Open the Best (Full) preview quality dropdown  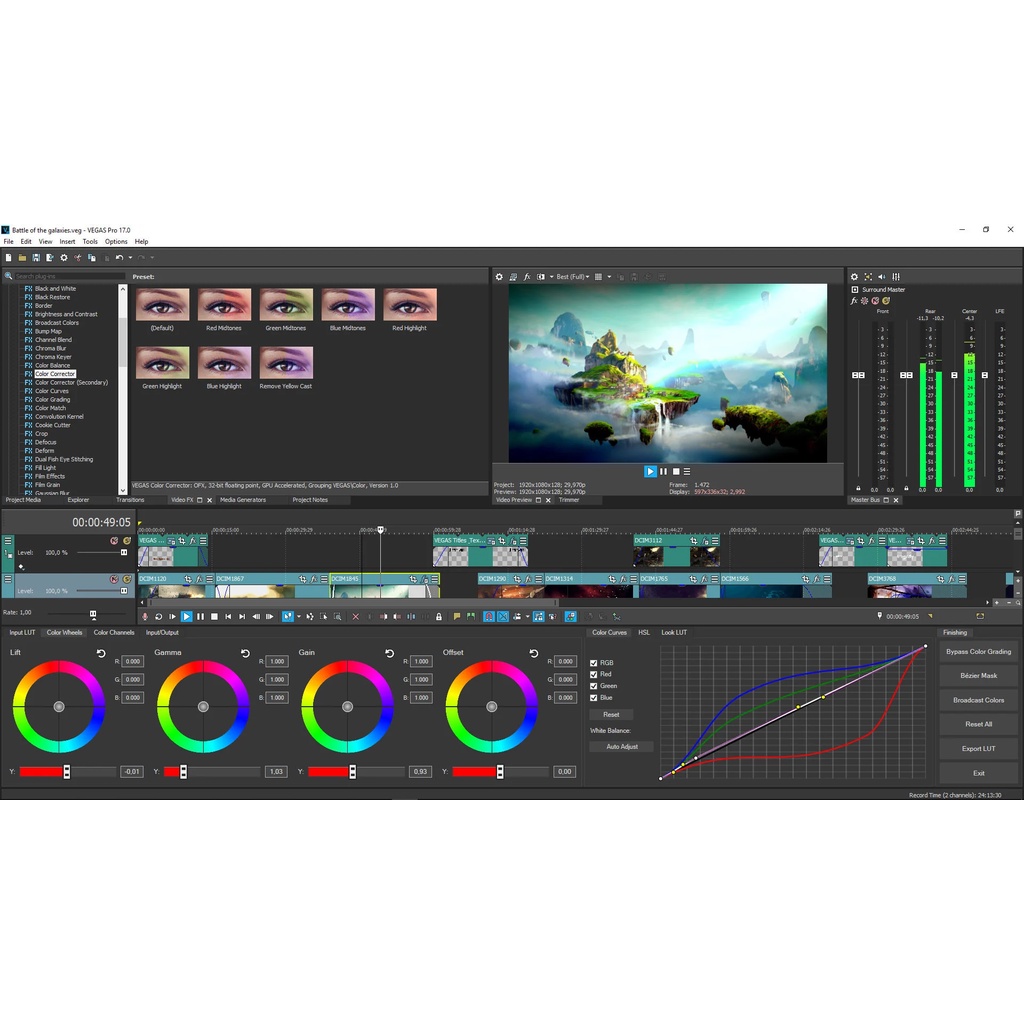pyautogui.click(x=574, y=277)
